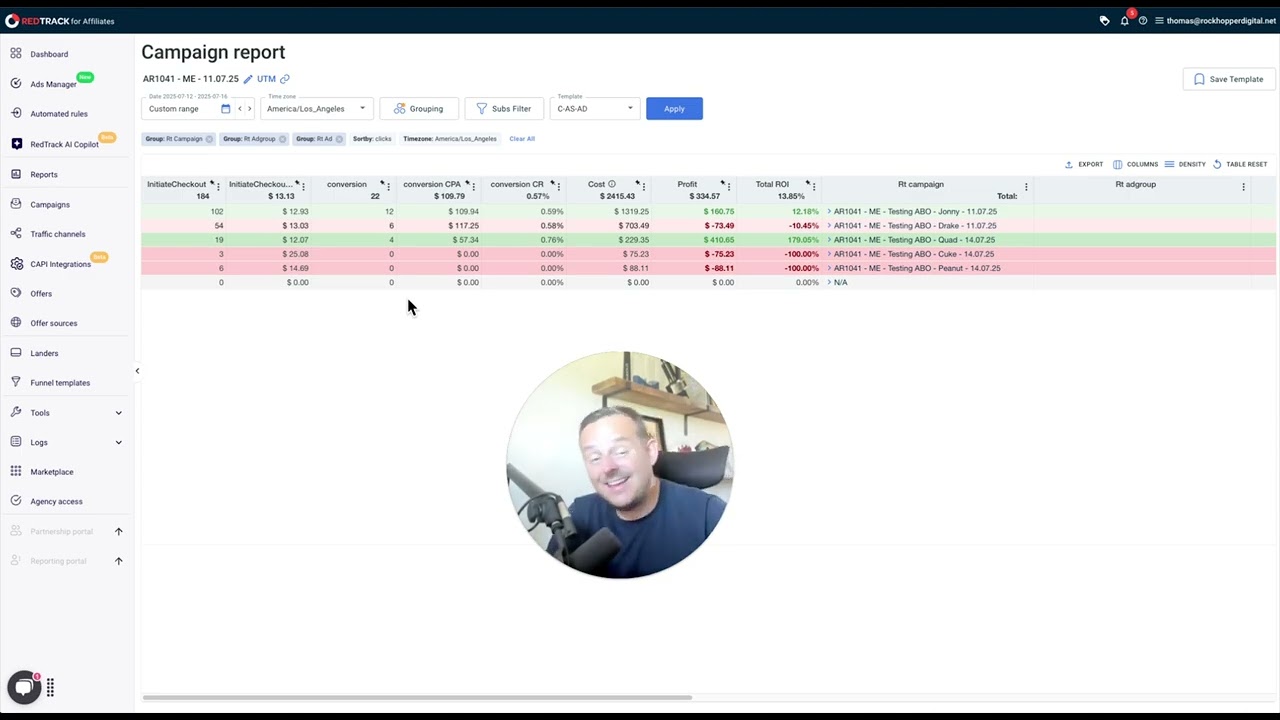Click the CAPI Integrations icon
The height and width of the screenshot is (720, 1280).
16,264
